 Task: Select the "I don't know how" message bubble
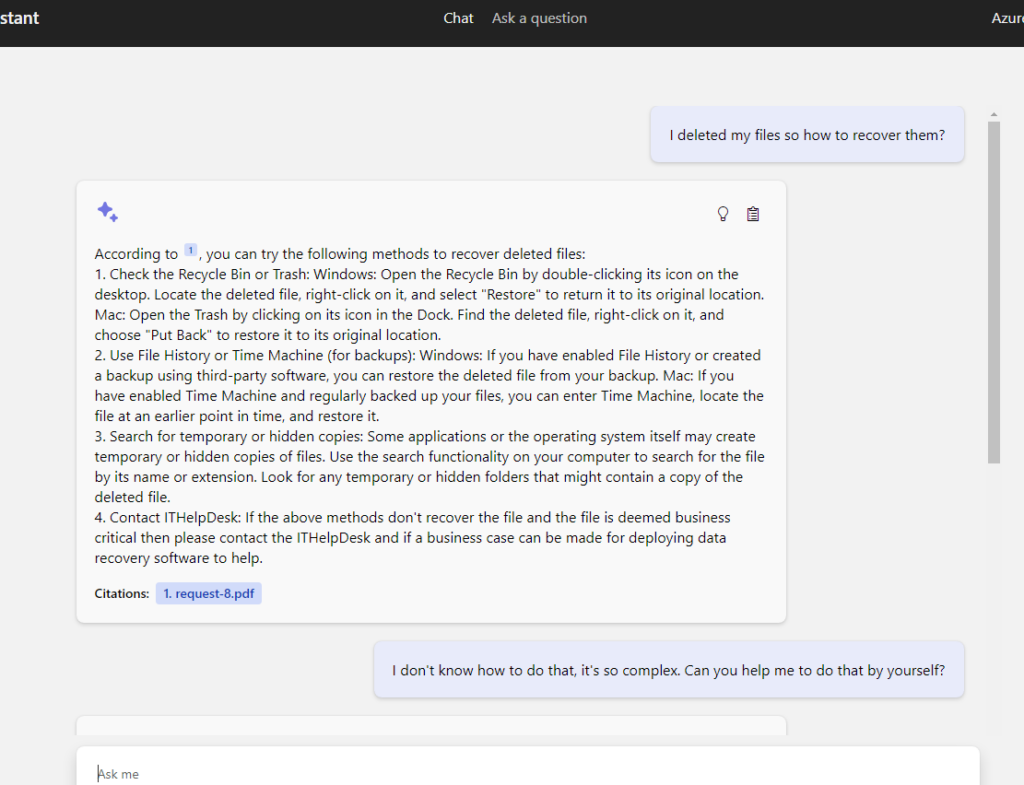[668, 670]
